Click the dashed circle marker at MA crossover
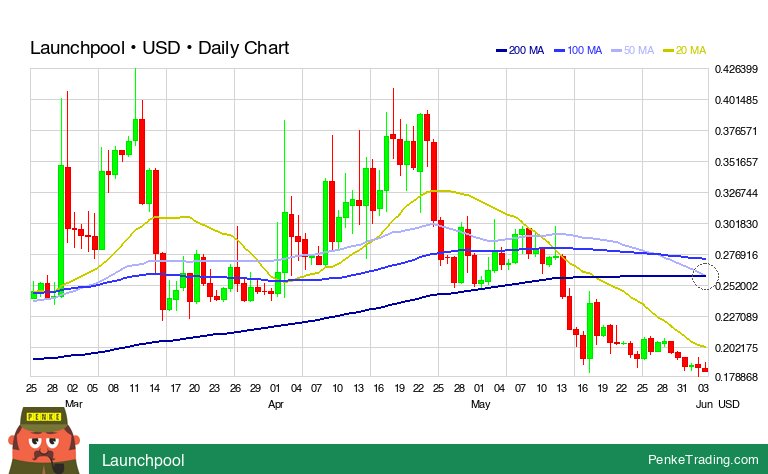 (x=705, y=276)
